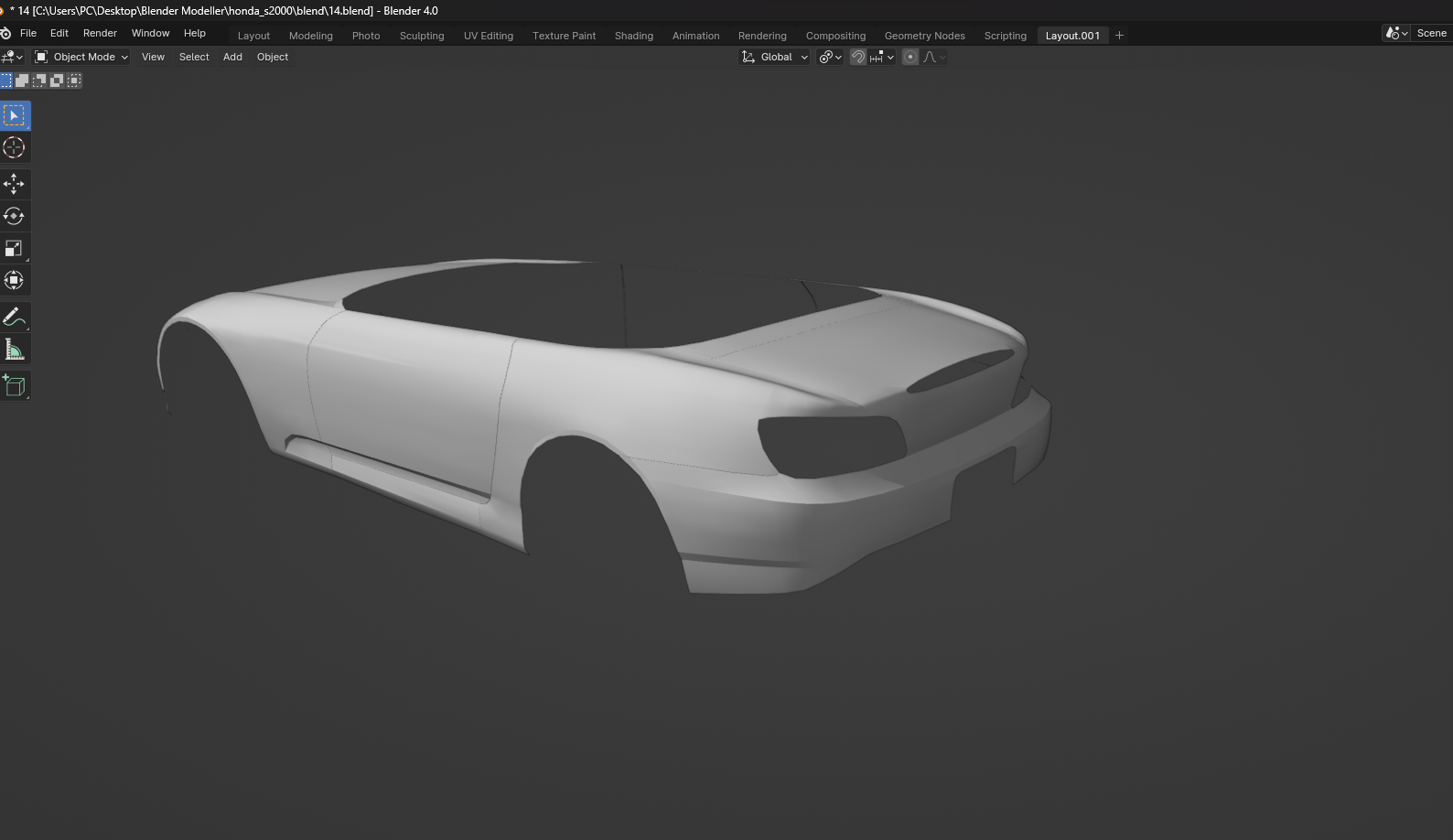
Task: Open the Global transform orientation dropdown
Action: click(774, 57)
